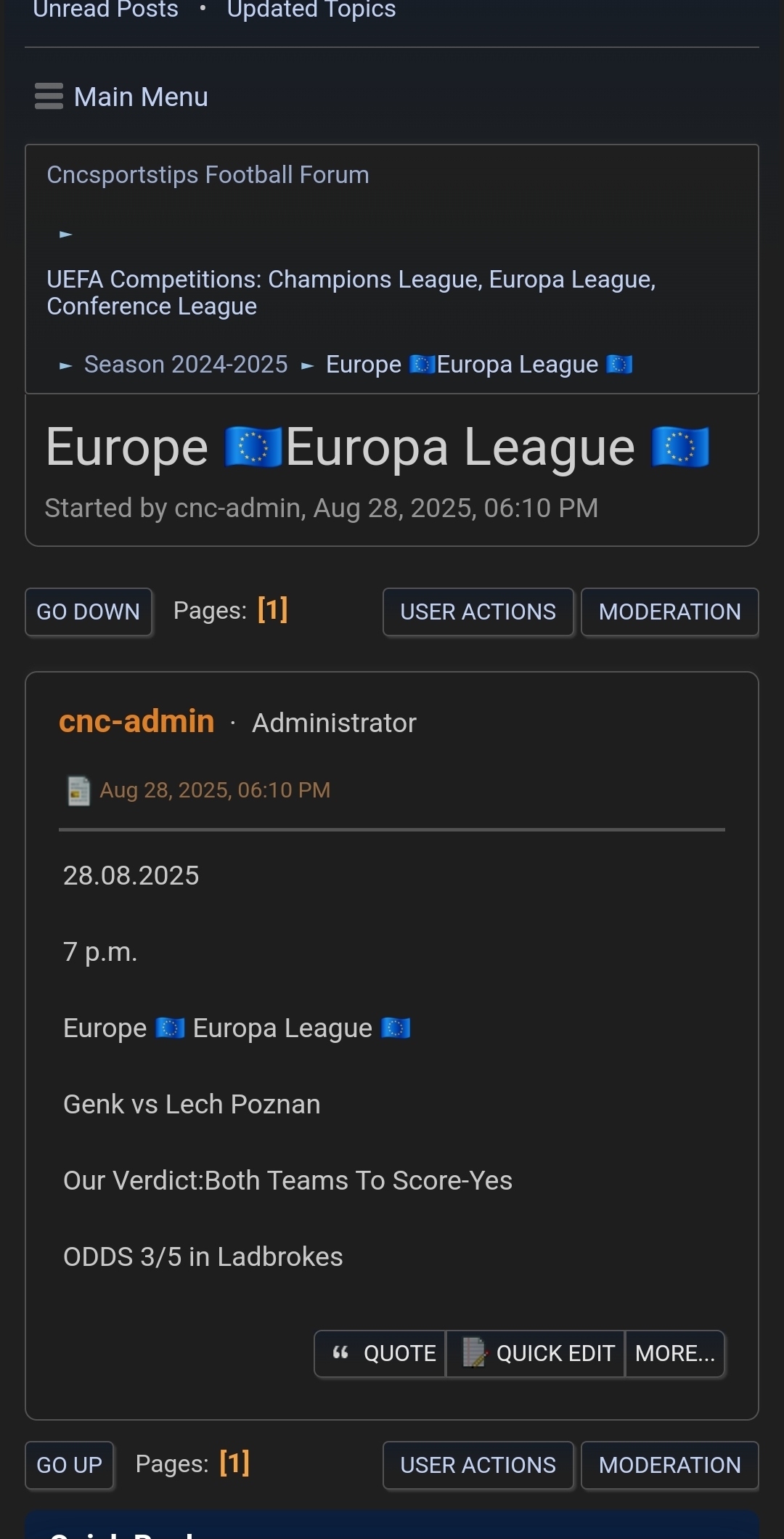The image size is (784, 1539).
Task: Click the post document icon beside date
Action: point(78,791)
